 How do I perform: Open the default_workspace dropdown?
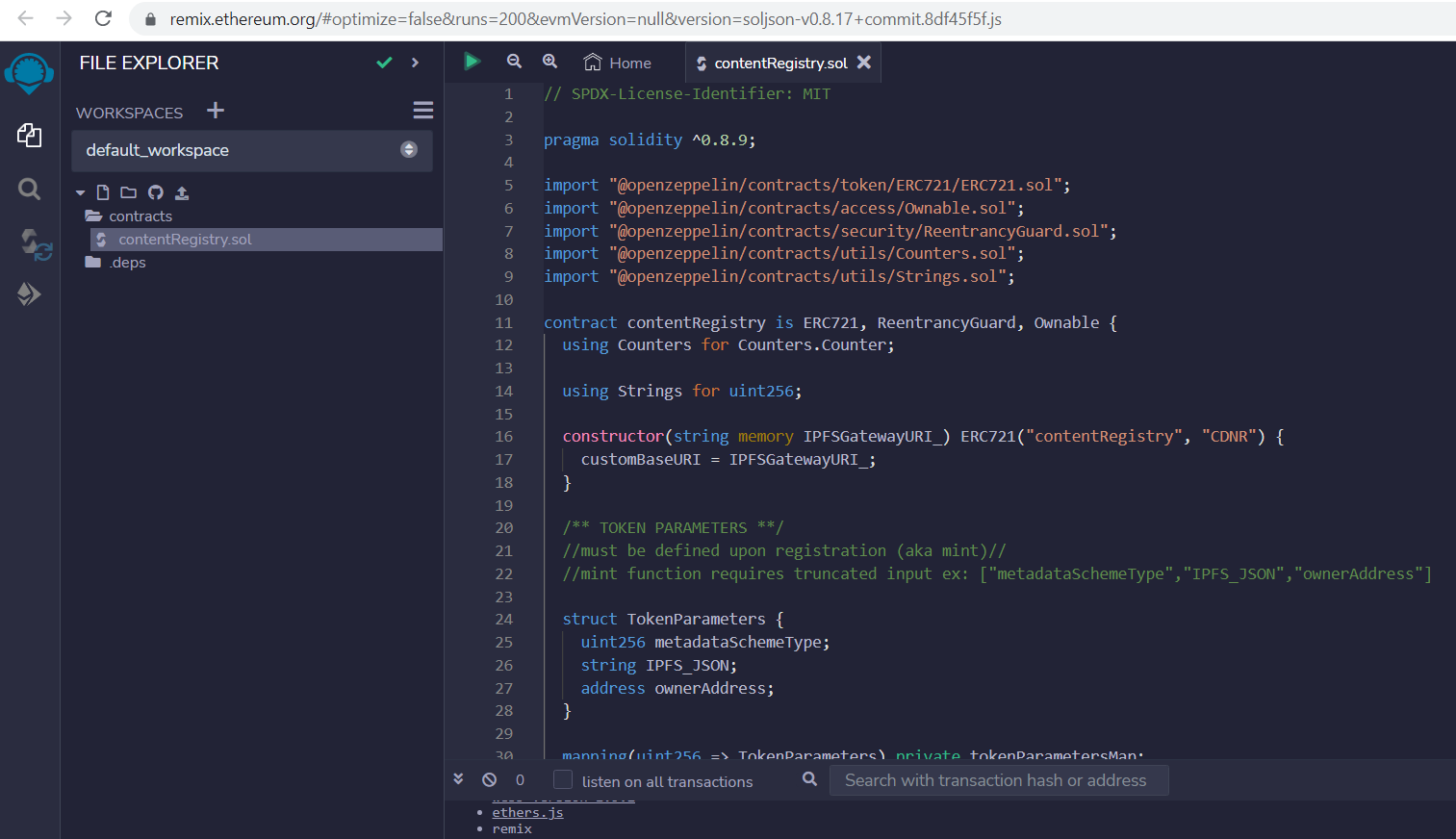(409, 150)
